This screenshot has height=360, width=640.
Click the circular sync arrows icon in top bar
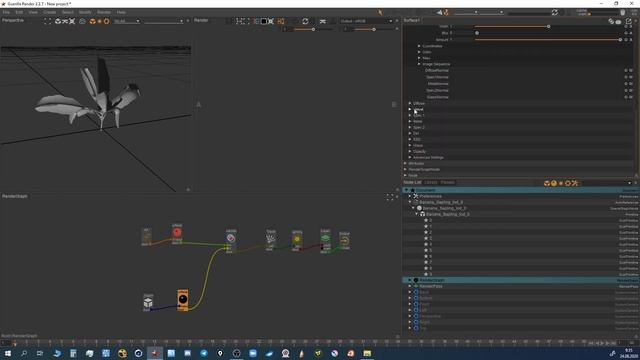tap(554, 13)
